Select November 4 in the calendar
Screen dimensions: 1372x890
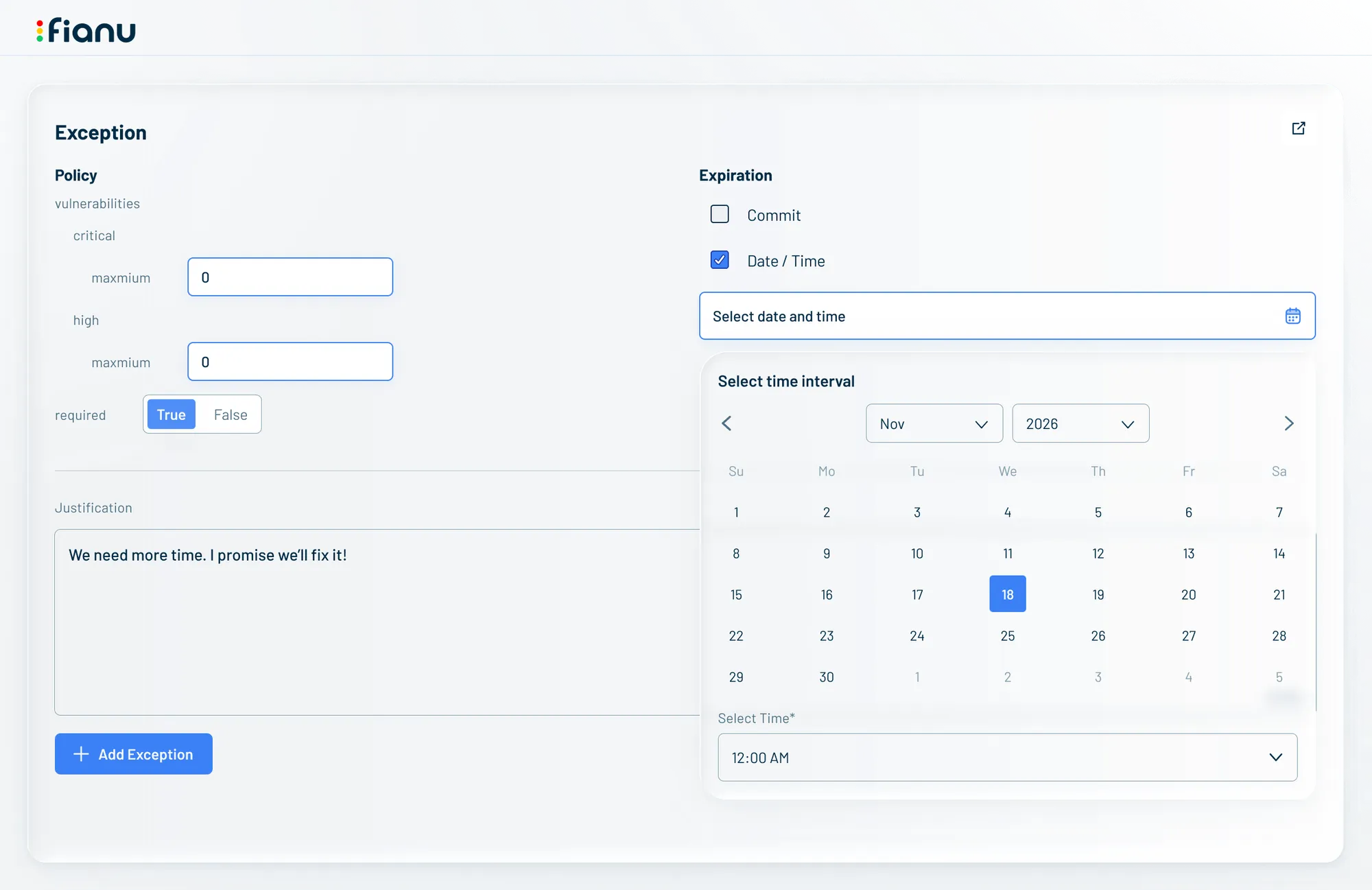[1008, 512]
